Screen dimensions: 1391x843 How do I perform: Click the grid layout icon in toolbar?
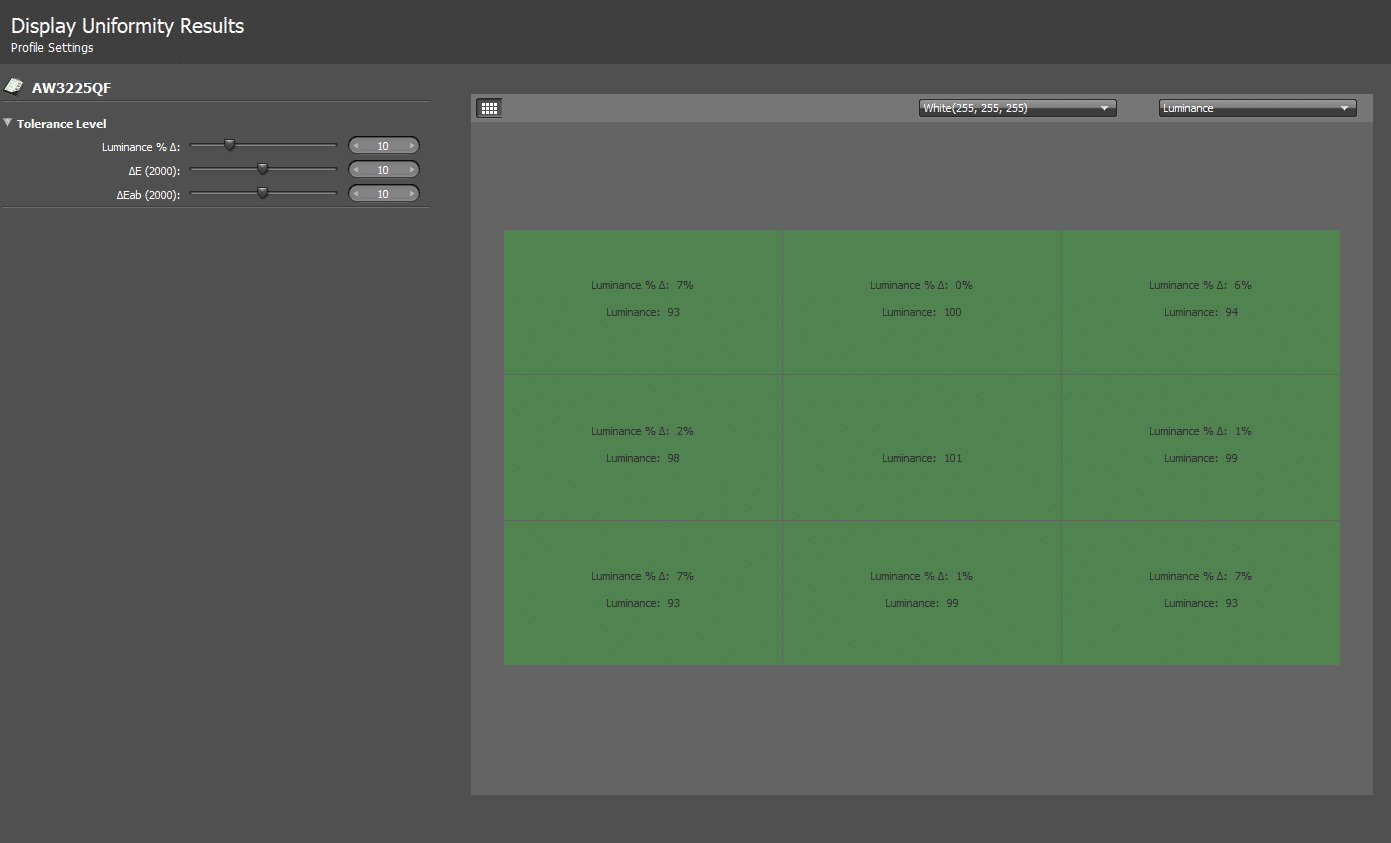click(489, 108)
